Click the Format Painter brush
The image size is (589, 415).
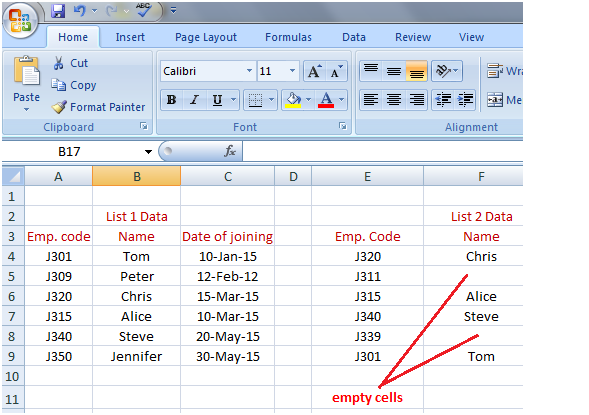pyautogui.click(x=59, y=107)
